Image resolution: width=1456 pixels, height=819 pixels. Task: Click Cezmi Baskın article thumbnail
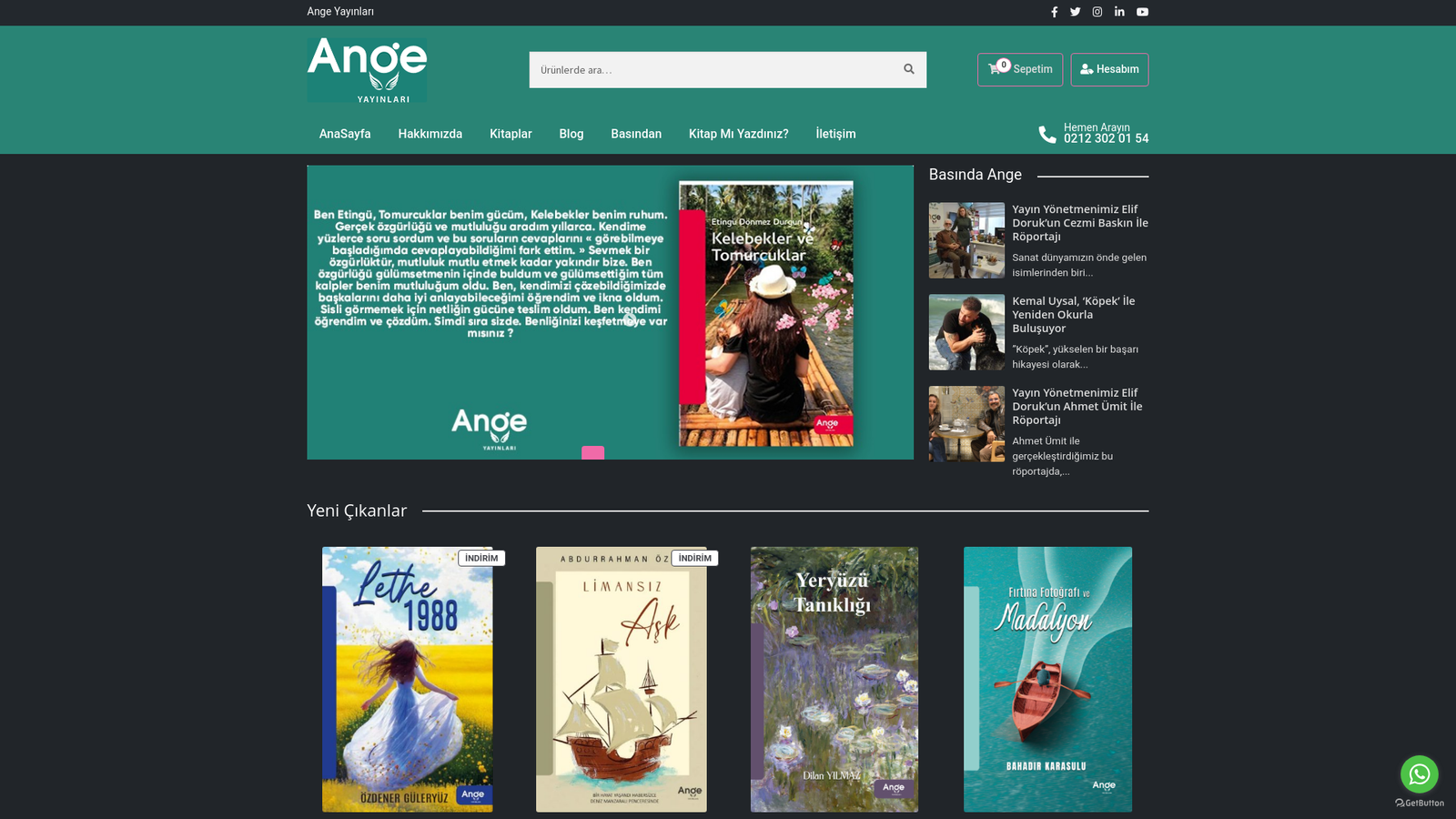tap(966, 240)
